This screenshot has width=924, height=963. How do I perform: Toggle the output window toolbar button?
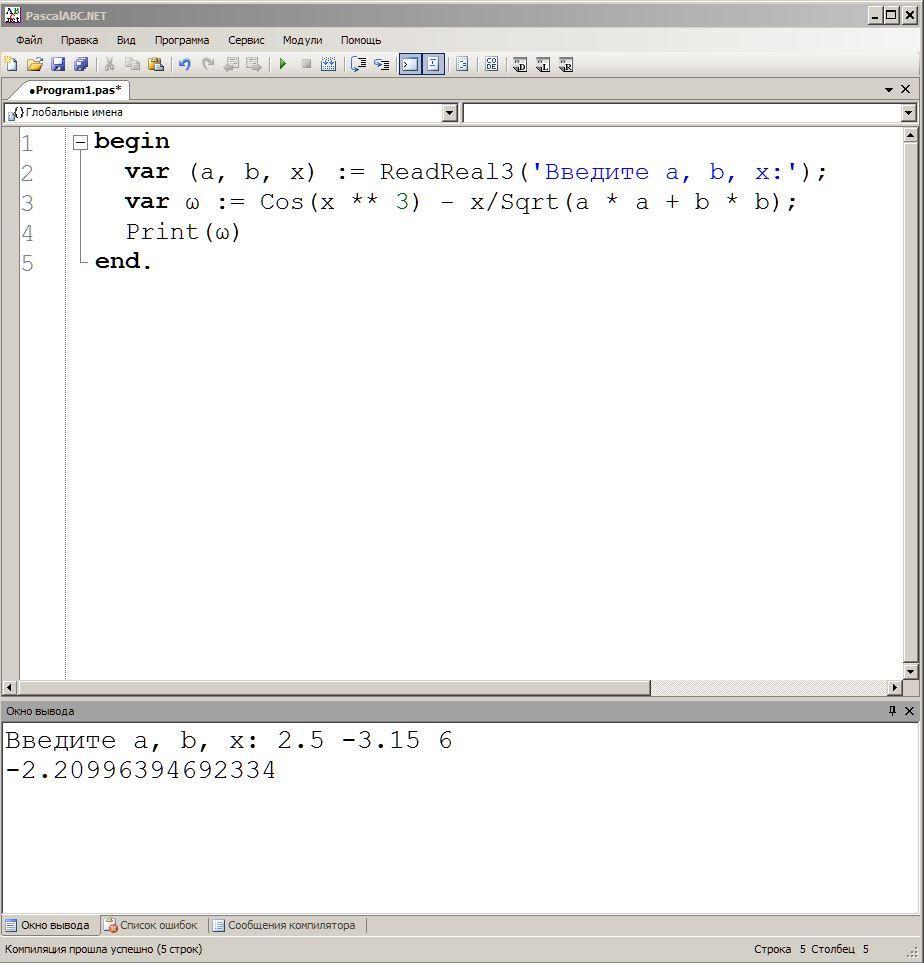pos(410,64)
